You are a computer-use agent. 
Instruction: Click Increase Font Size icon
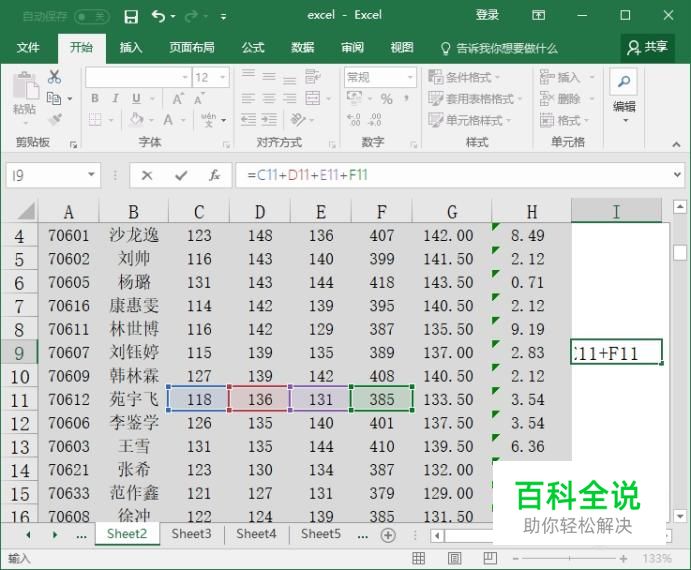point(178,98)
